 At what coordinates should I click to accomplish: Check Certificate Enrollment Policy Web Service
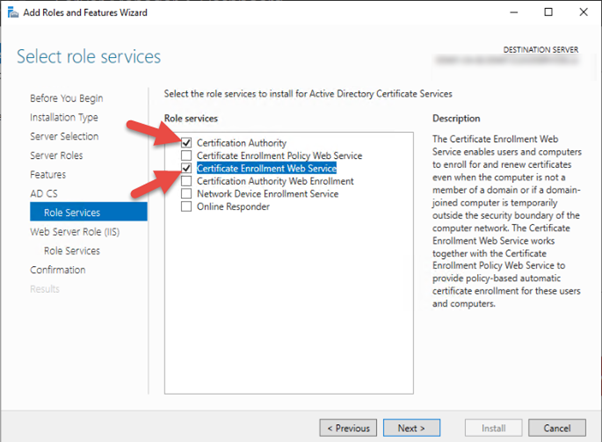[x=186, y=156]
